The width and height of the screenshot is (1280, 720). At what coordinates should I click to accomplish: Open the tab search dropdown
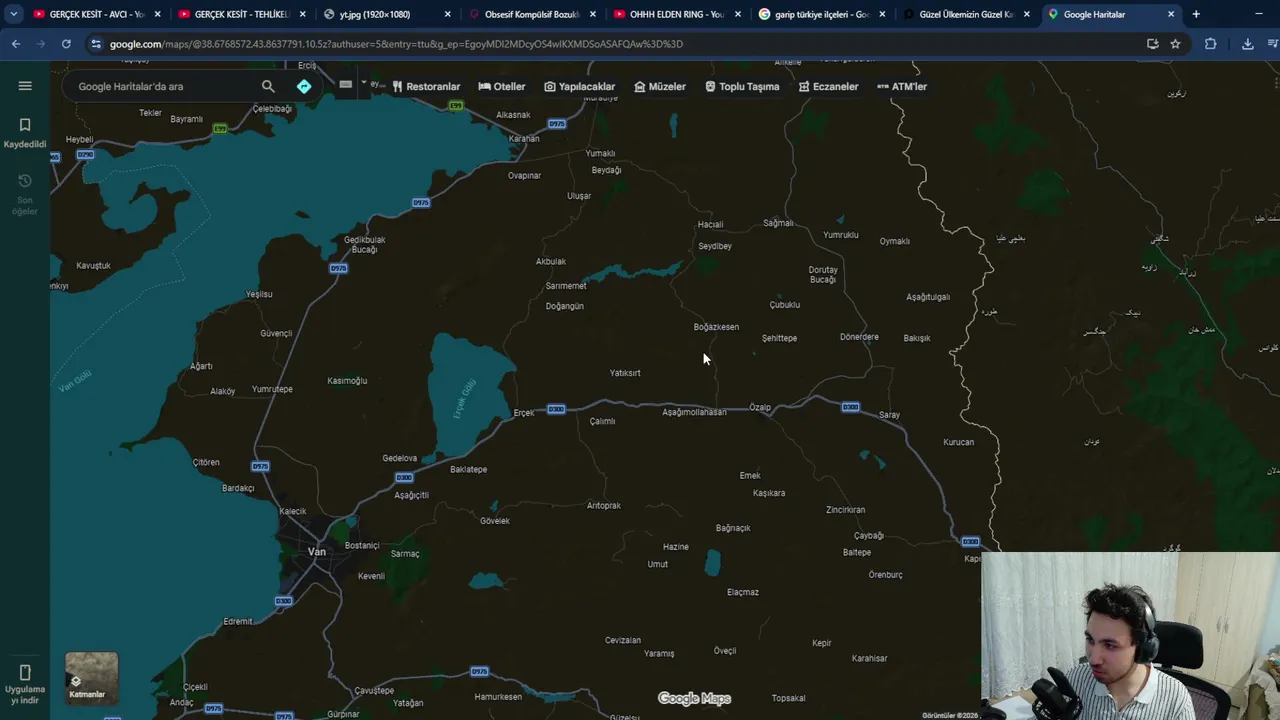click(x=13, y=14)
